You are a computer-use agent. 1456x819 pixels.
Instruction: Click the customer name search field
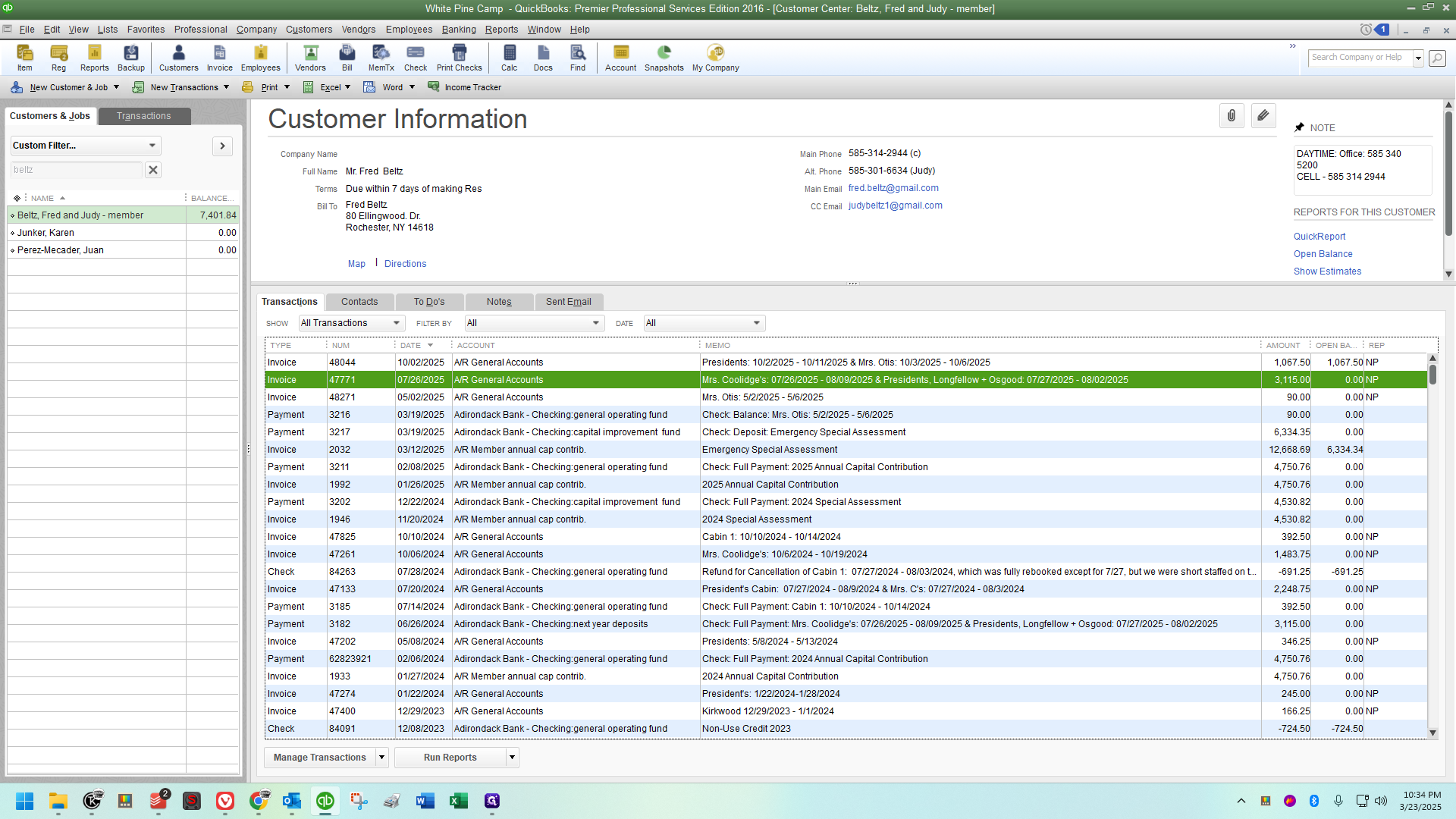[76, 170]
